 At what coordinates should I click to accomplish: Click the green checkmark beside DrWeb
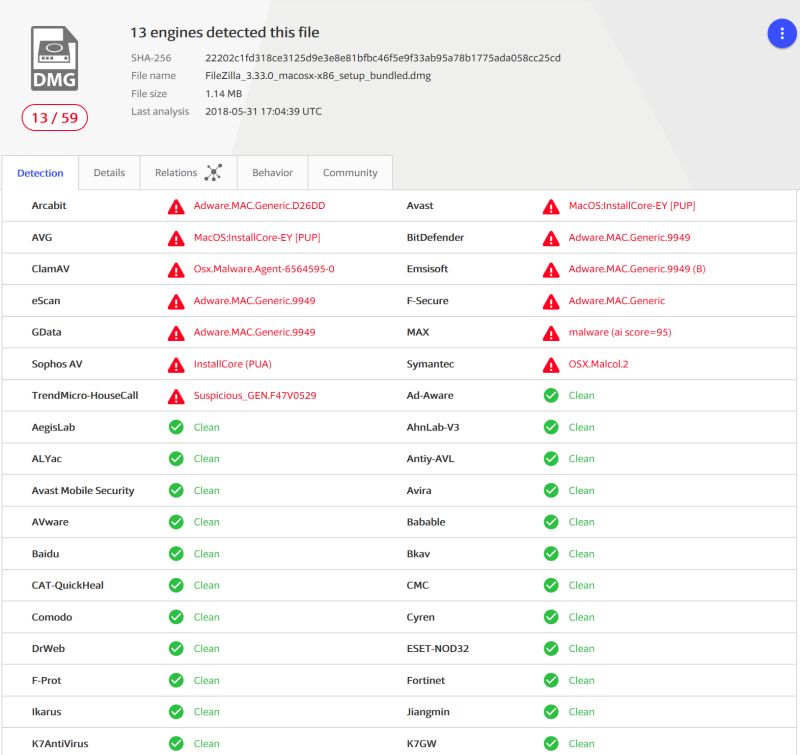coord(176,648)
